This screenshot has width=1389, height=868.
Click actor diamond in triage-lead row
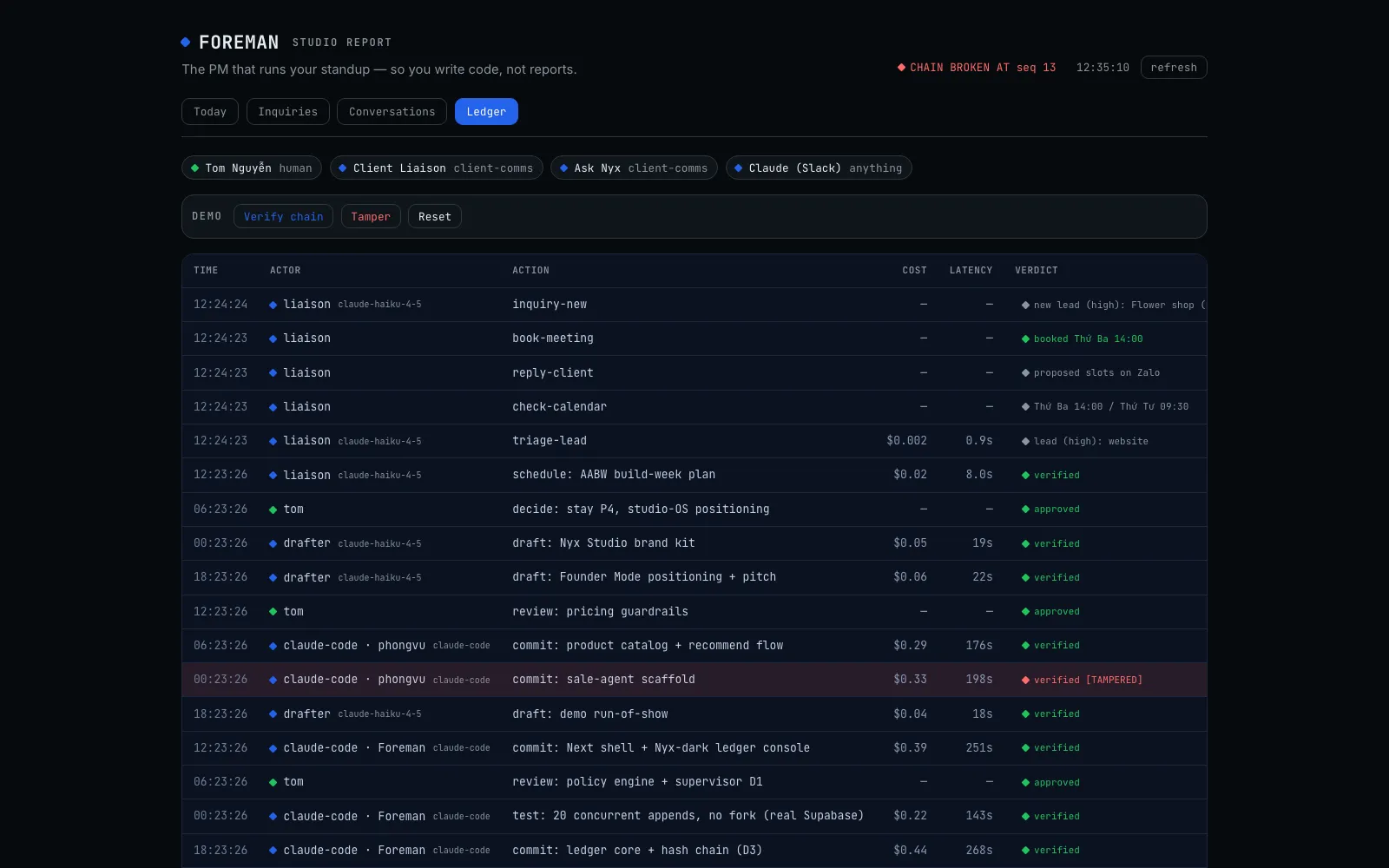(x=273, y=441)
